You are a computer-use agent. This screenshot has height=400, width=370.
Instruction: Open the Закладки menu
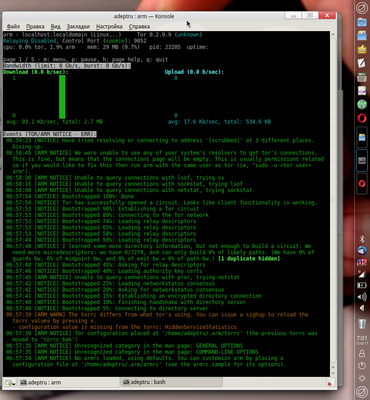point(78,26)
